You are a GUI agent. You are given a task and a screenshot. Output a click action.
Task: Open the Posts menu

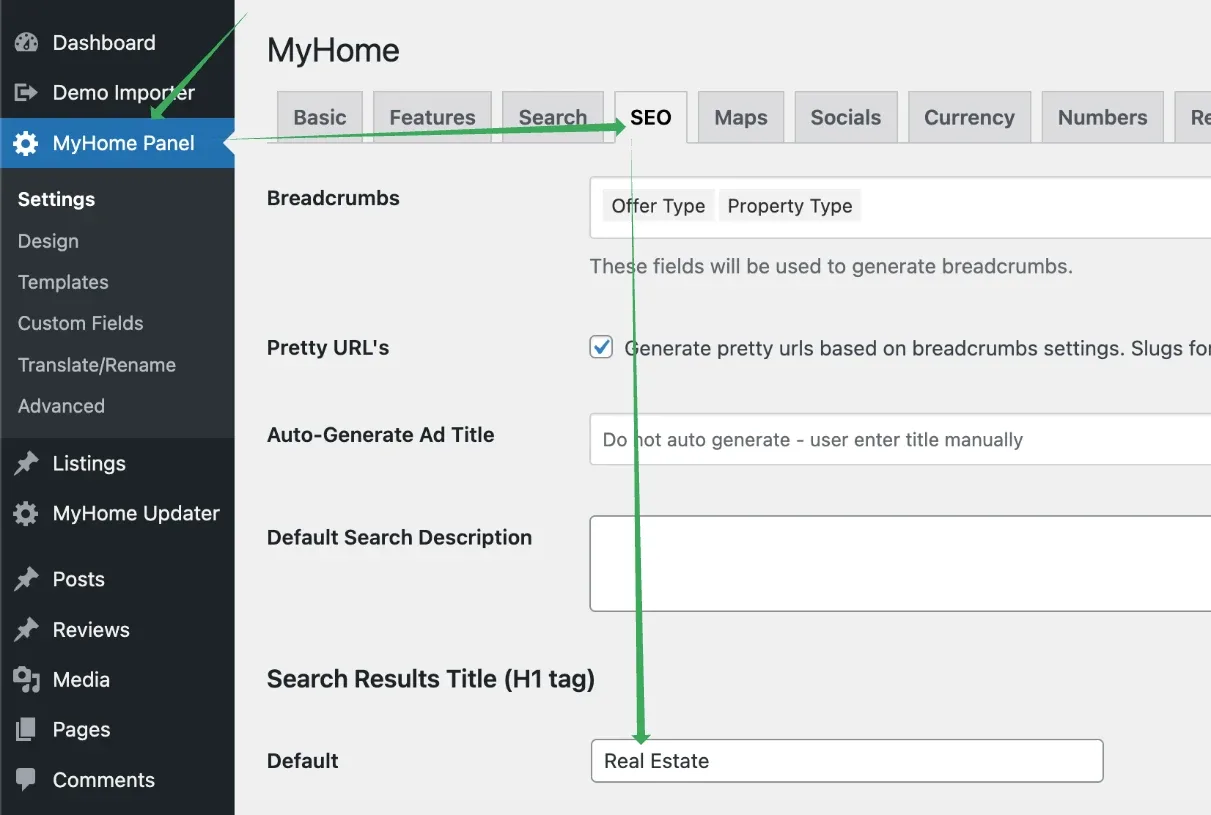(x=117, y=579)
